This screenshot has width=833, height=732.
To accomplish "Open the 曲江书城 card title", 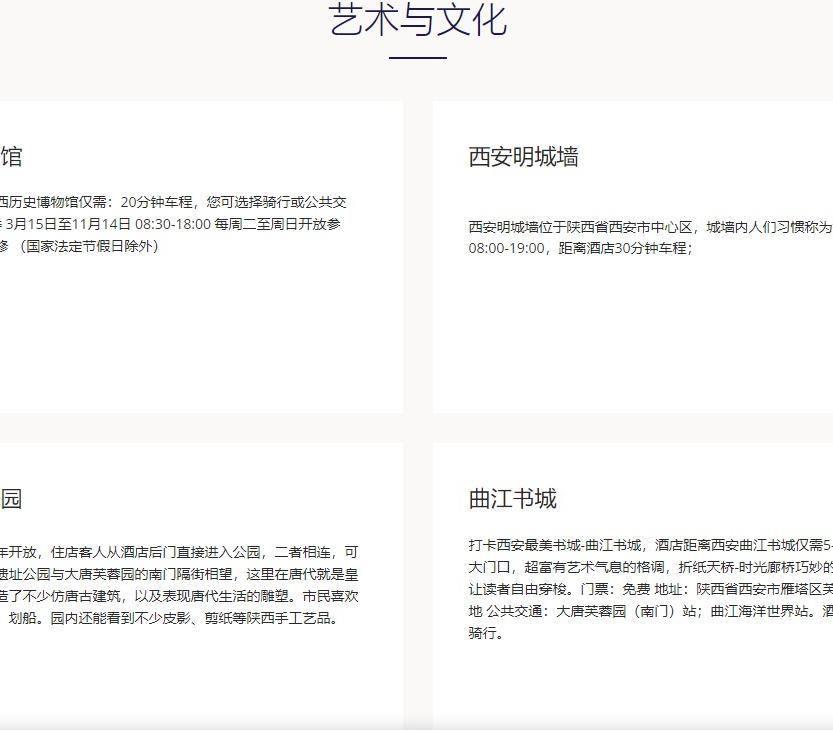I will click(512, 499).
